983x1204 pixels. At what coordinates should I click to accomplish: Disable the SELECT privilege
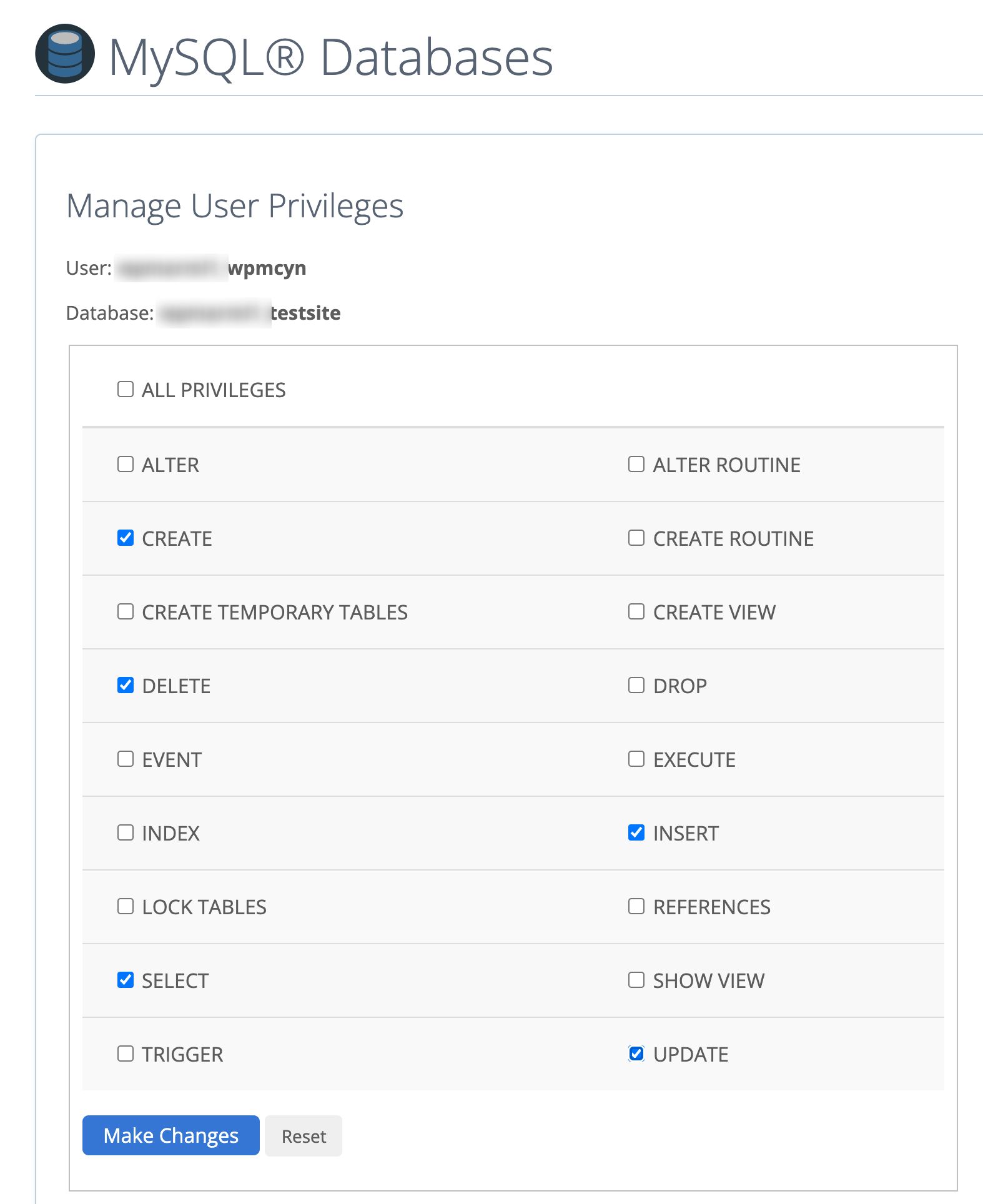point(125,979)
